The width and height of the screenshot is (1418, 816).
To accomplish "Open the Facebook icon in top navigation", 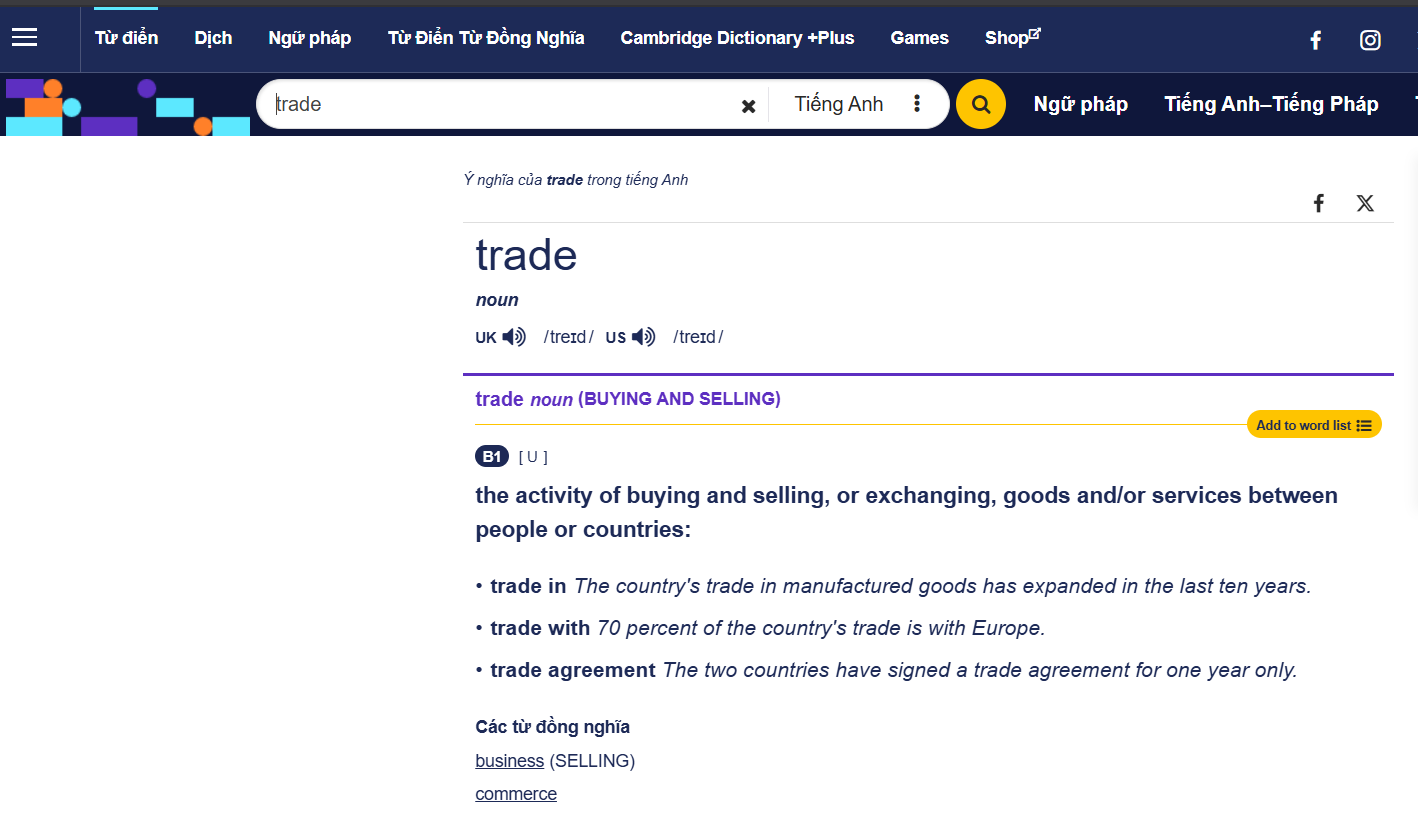I will 1316,40.
